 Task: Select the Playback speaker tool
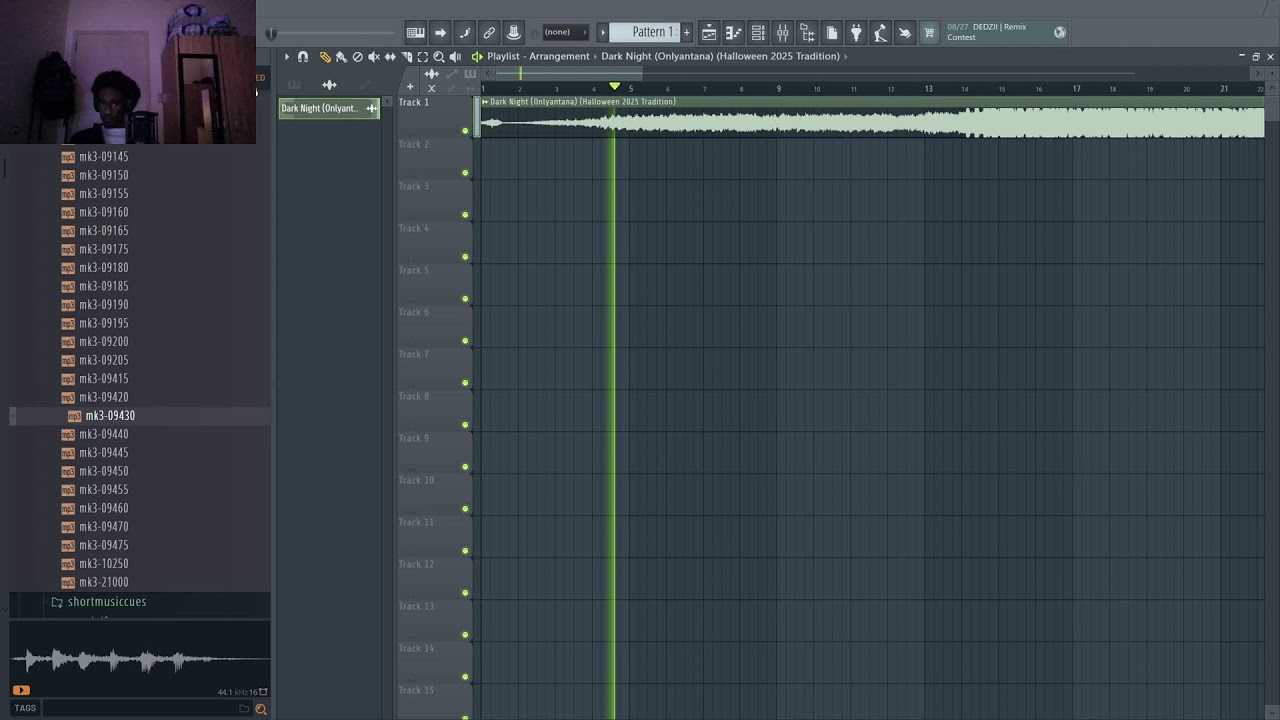click(455, 57)
